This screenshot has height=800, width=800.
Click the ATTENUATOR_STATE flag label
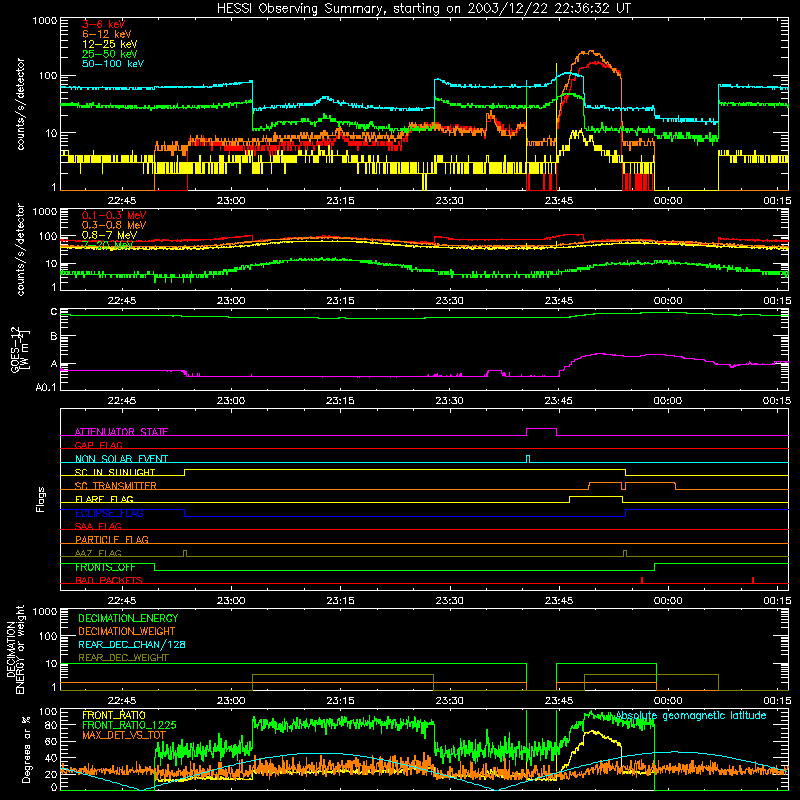[x=121, y=432]
